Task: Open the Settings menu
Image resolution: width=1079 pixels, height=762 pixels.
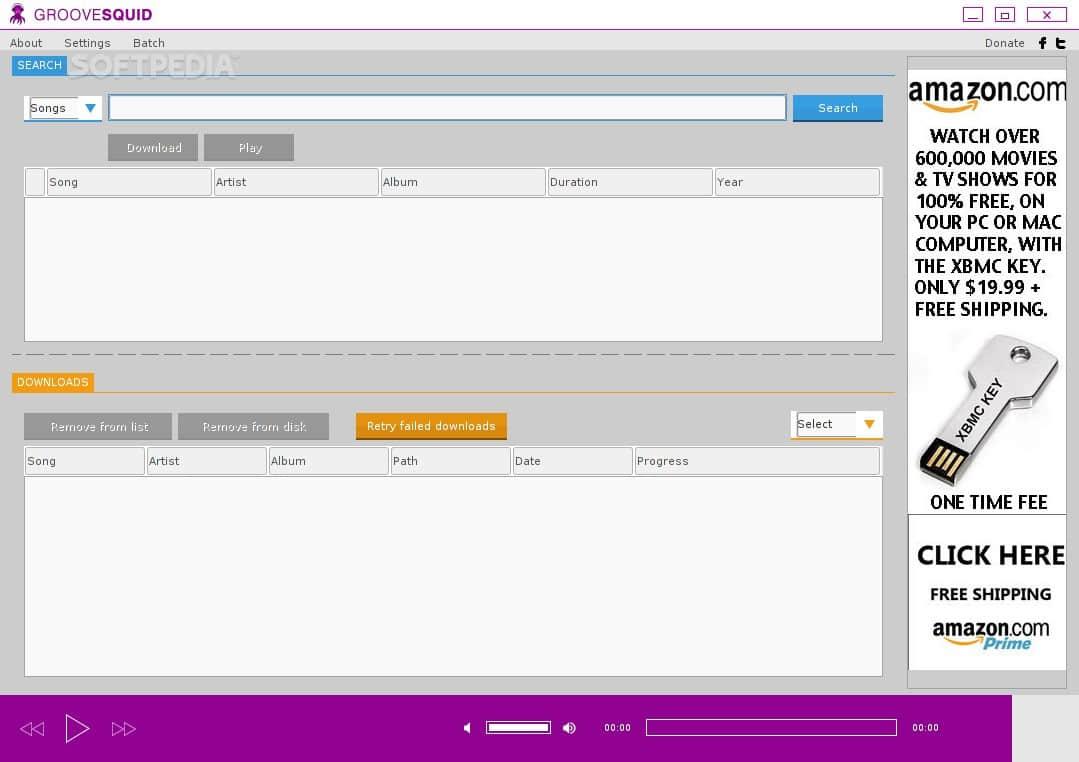Action: click(87, 43)
